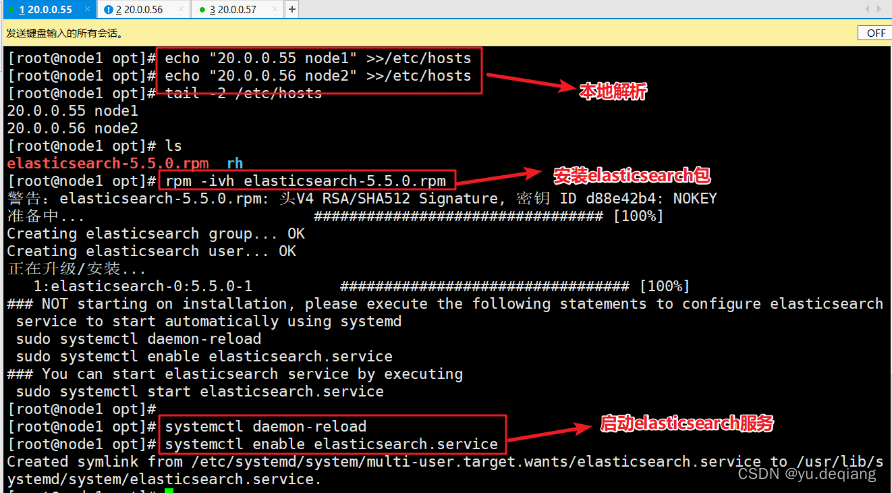Select red file name elasticsearch-5.5.0.rpm in ls output
The height and width of the screenshot is (493, 892).
pos(108,164)
